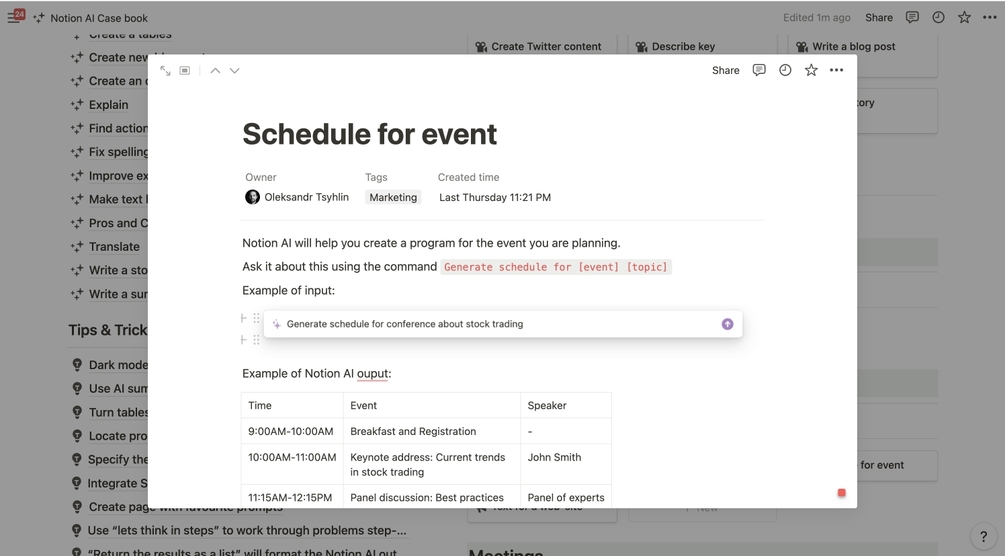This screenshot has height=556, width=1005.
Task: Switch peek mode layout icon in modal
Action: (185, 71)
